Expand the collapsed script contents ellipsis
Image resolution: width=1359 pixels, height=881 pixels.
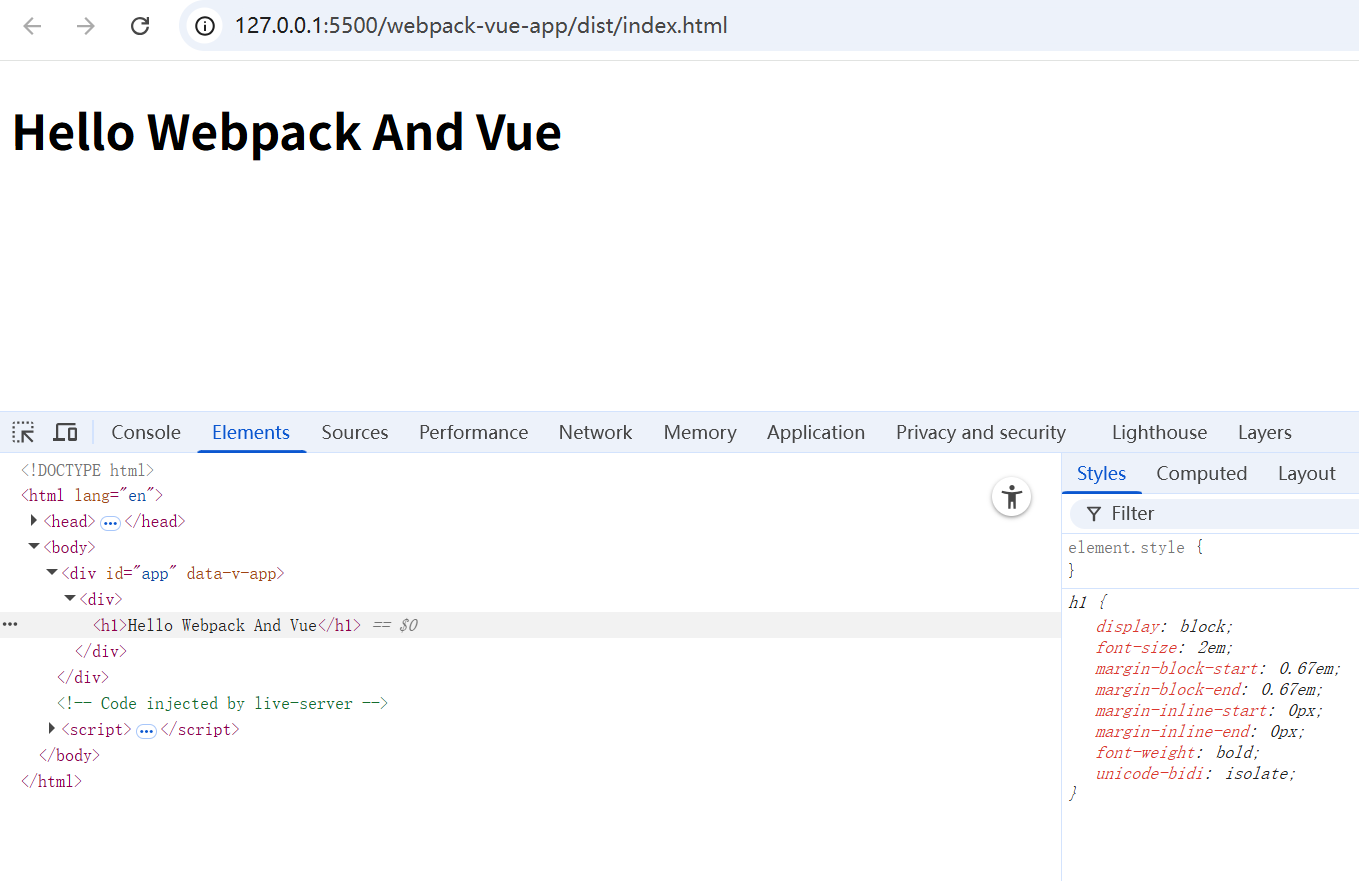146,730
